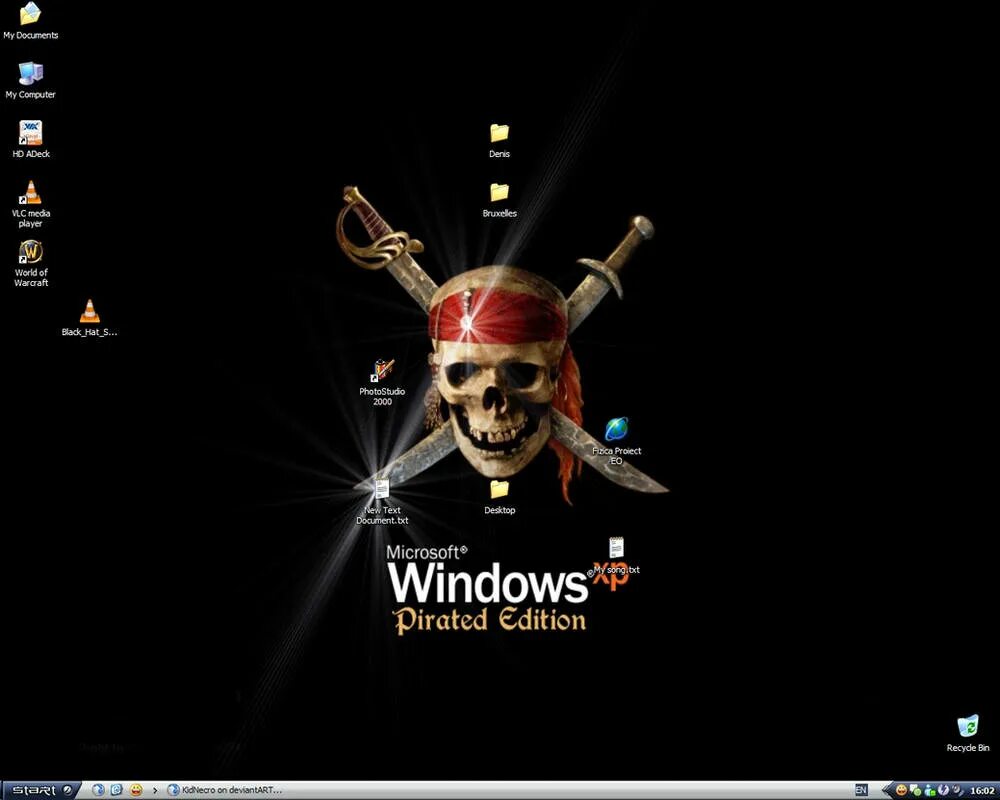This screenshot has height=800, width=1000.
Task: Open My Documents
Action: [x=30, y=14]
